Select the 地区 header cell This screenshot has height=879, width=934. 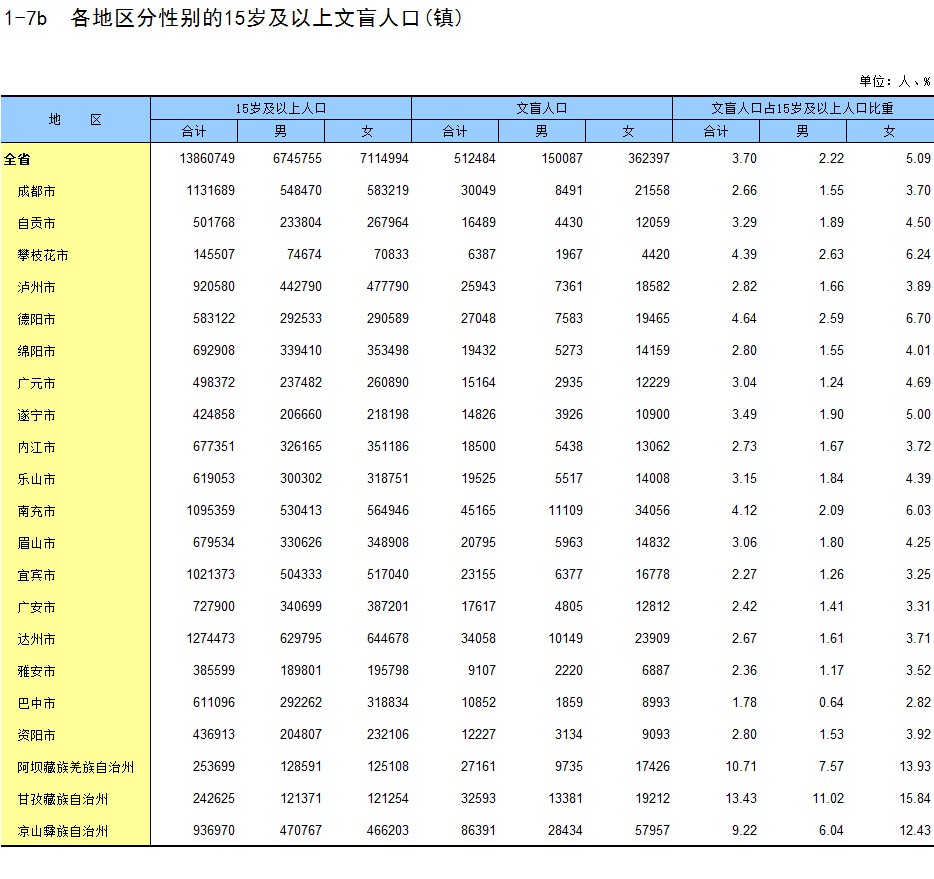point(75,120)
